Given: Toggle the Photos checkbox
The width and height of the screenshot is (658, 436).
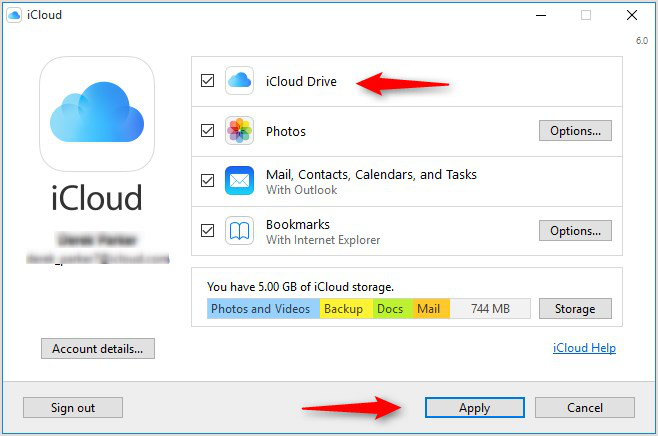Looking at the screenshot, I should coord(207,131).
